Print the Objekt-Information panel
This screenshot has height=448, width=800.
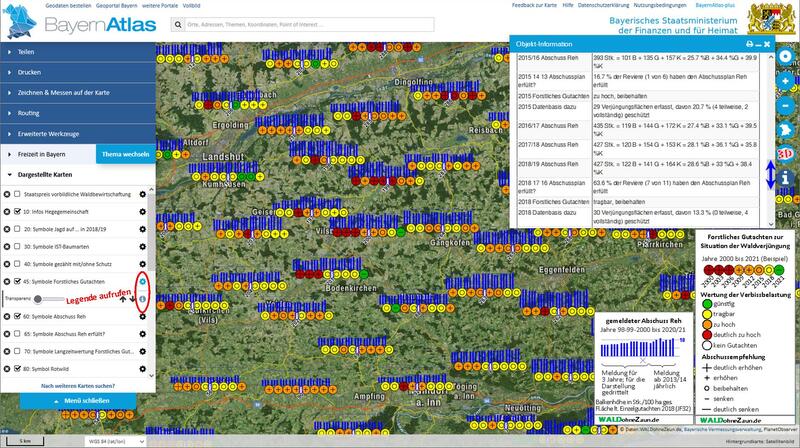pyautogui.click(x=749, y=44)
